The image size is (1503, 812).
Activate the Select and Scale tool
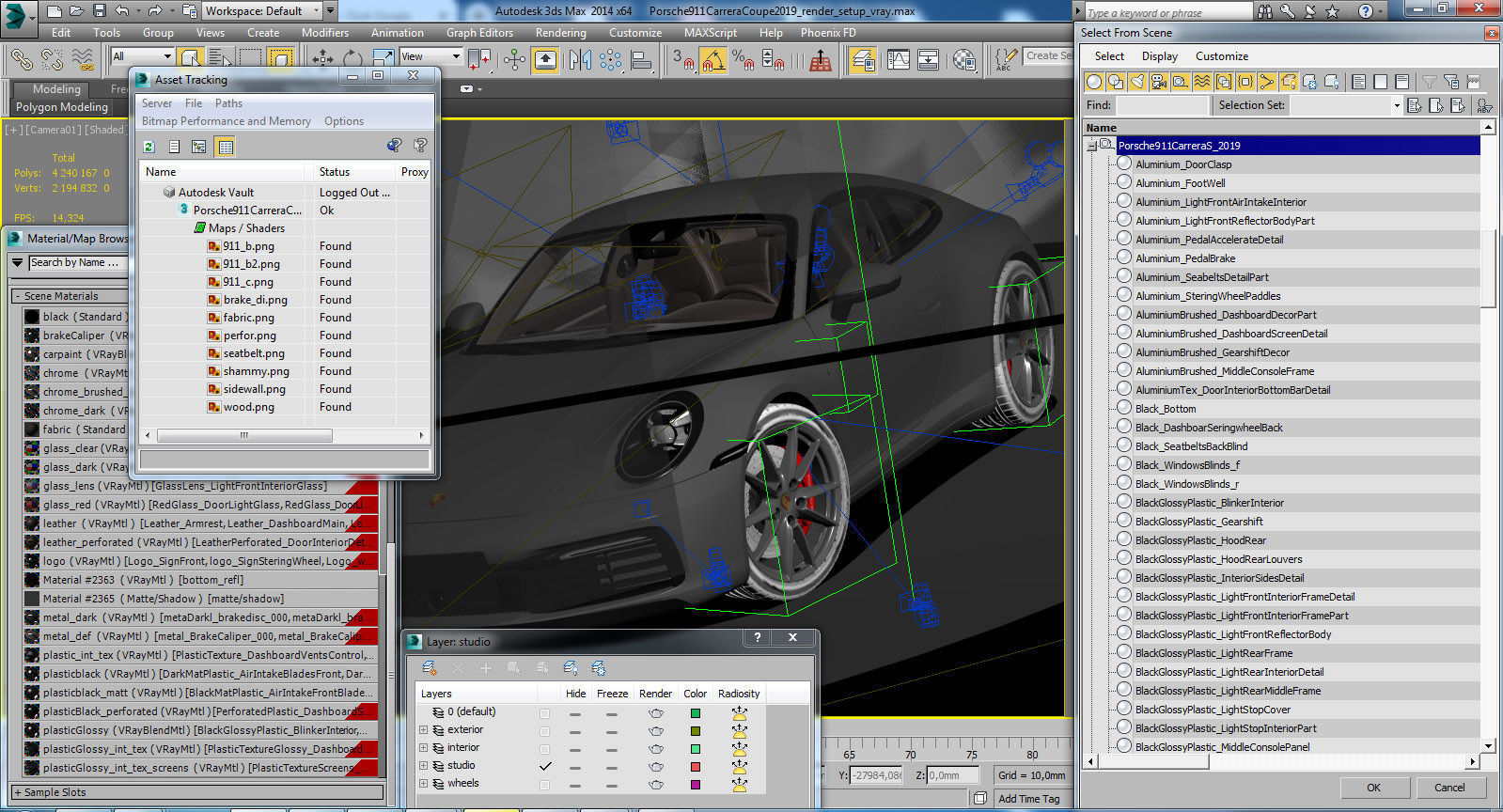click(383, 59)
